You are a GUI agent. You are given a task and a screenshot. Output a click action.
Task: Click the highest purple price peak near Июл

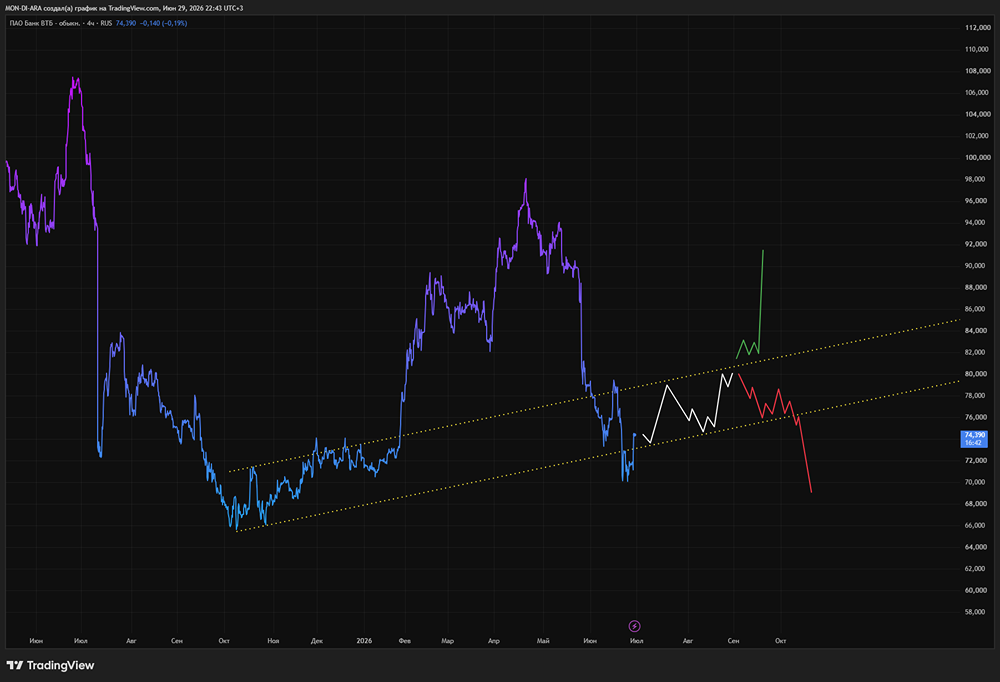pyautogui.click(x=75, y=79)
